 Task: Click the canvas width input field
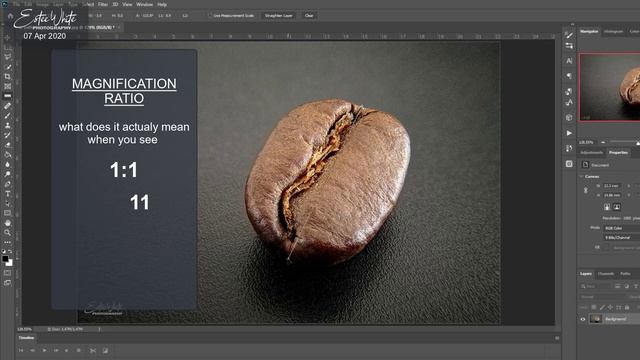pos(612,186)
